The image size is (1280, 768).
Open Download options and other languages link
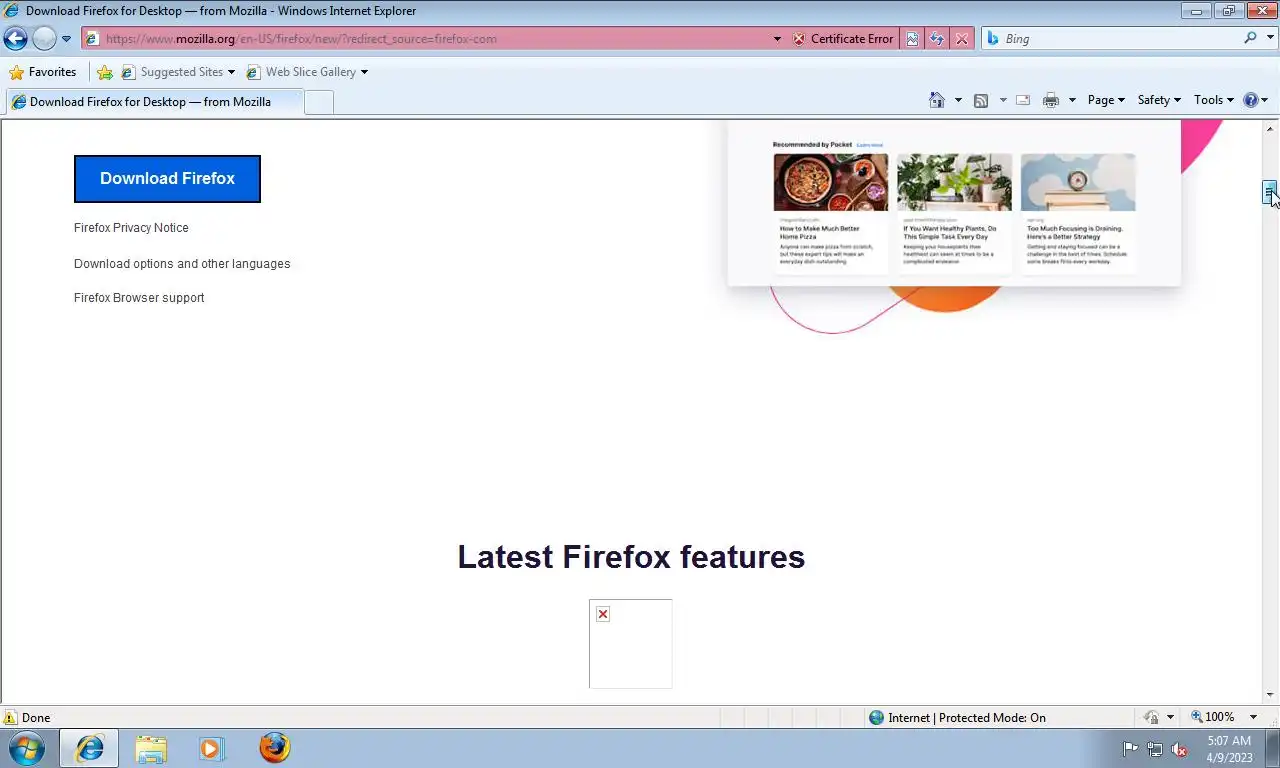tap(182, 264)
